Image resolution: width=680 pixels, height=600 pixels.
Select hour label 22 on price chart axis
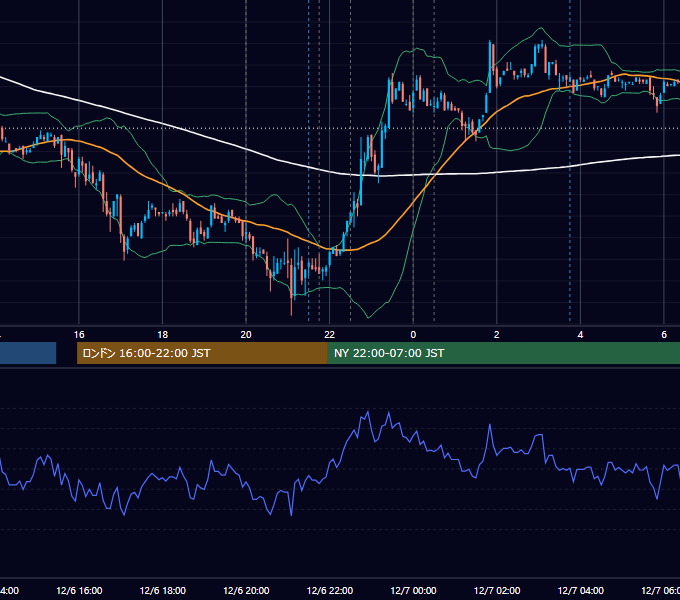[330, 335]
